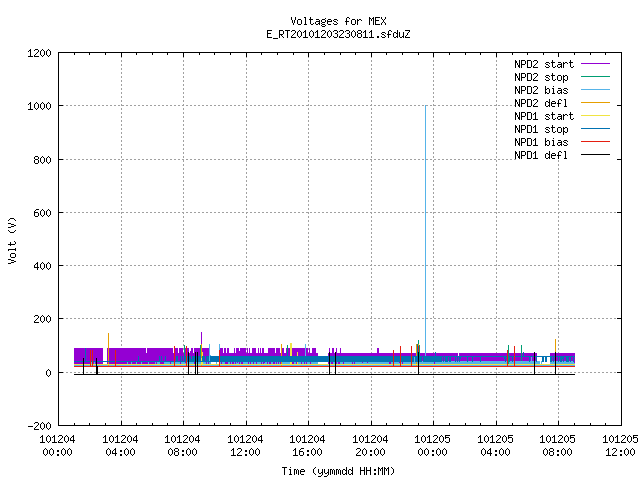The width and height of the screenshot is (640, 480).
Task: Click the 'NPD1 bias' legend label
Action: coord(541,142)
